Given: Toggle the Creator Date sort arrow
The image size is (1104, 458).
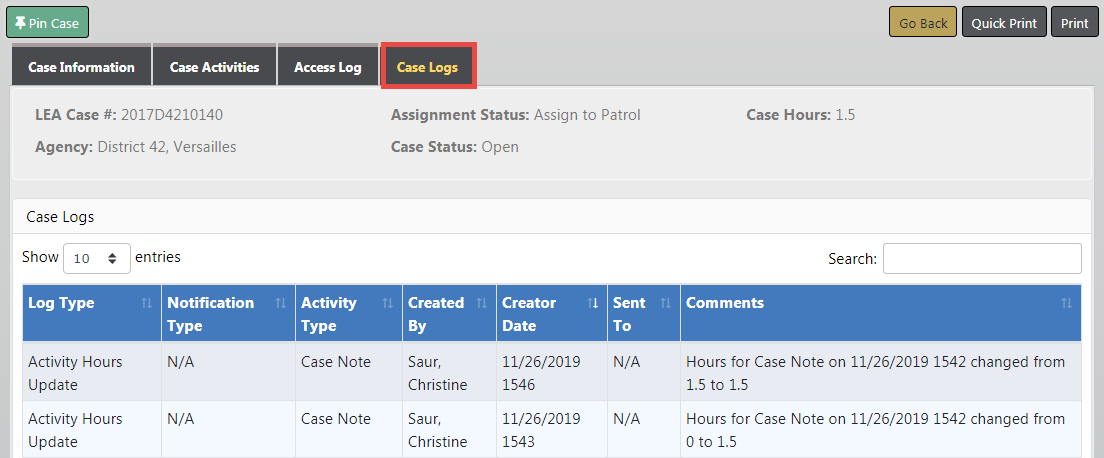Looking at the screenshot, I should point(593,303).
